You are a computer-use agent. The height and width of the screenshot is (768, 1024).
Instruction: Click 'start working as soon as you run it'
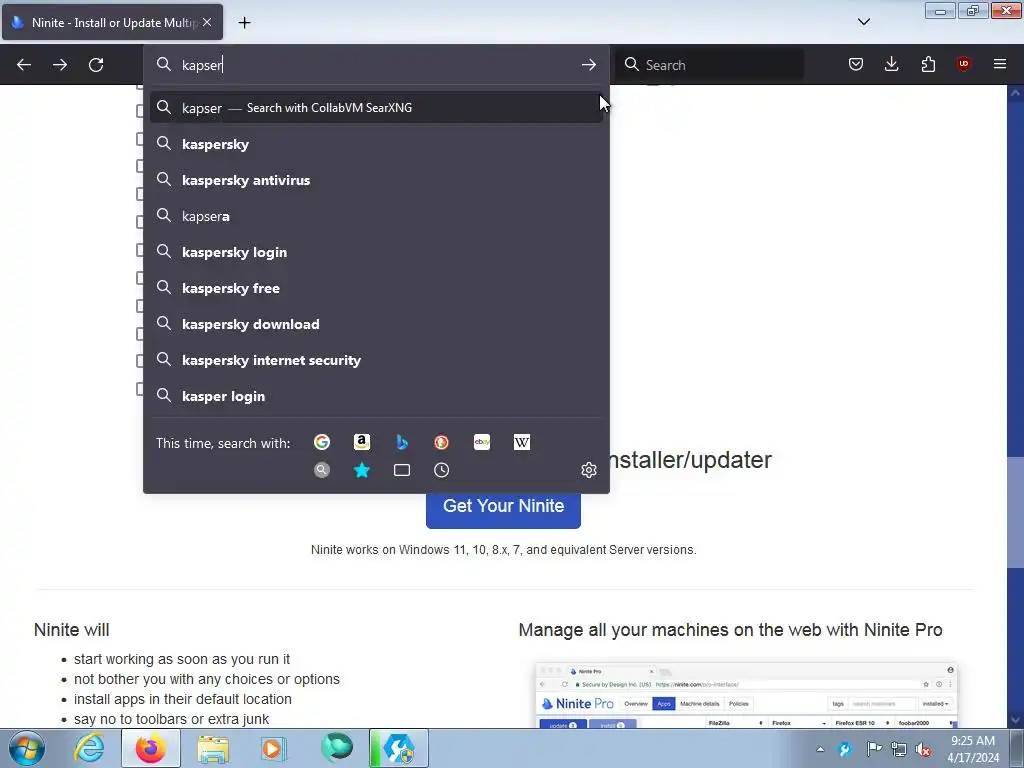pos(182,660)
